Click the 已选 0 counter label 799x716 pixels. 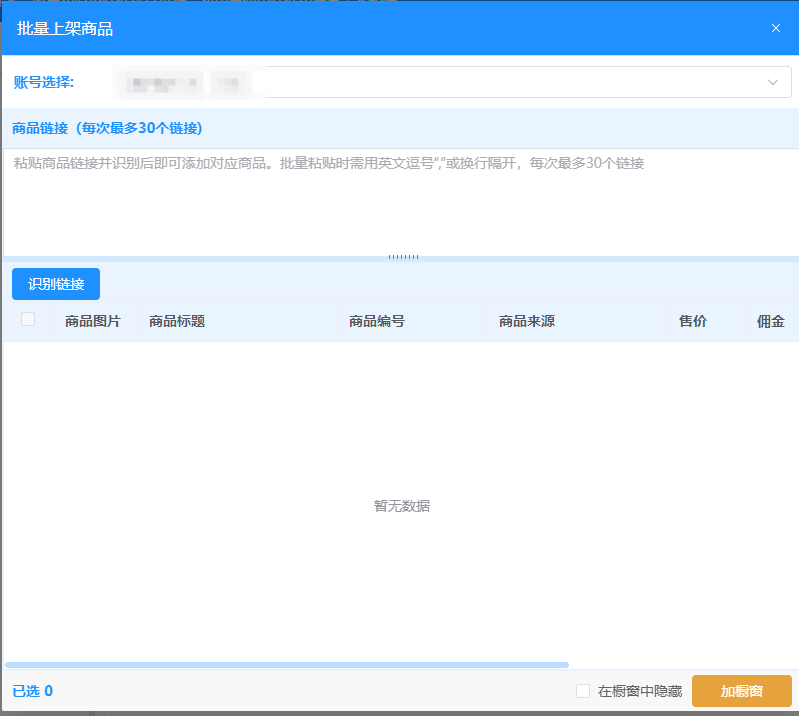click(x=32, y=691)
